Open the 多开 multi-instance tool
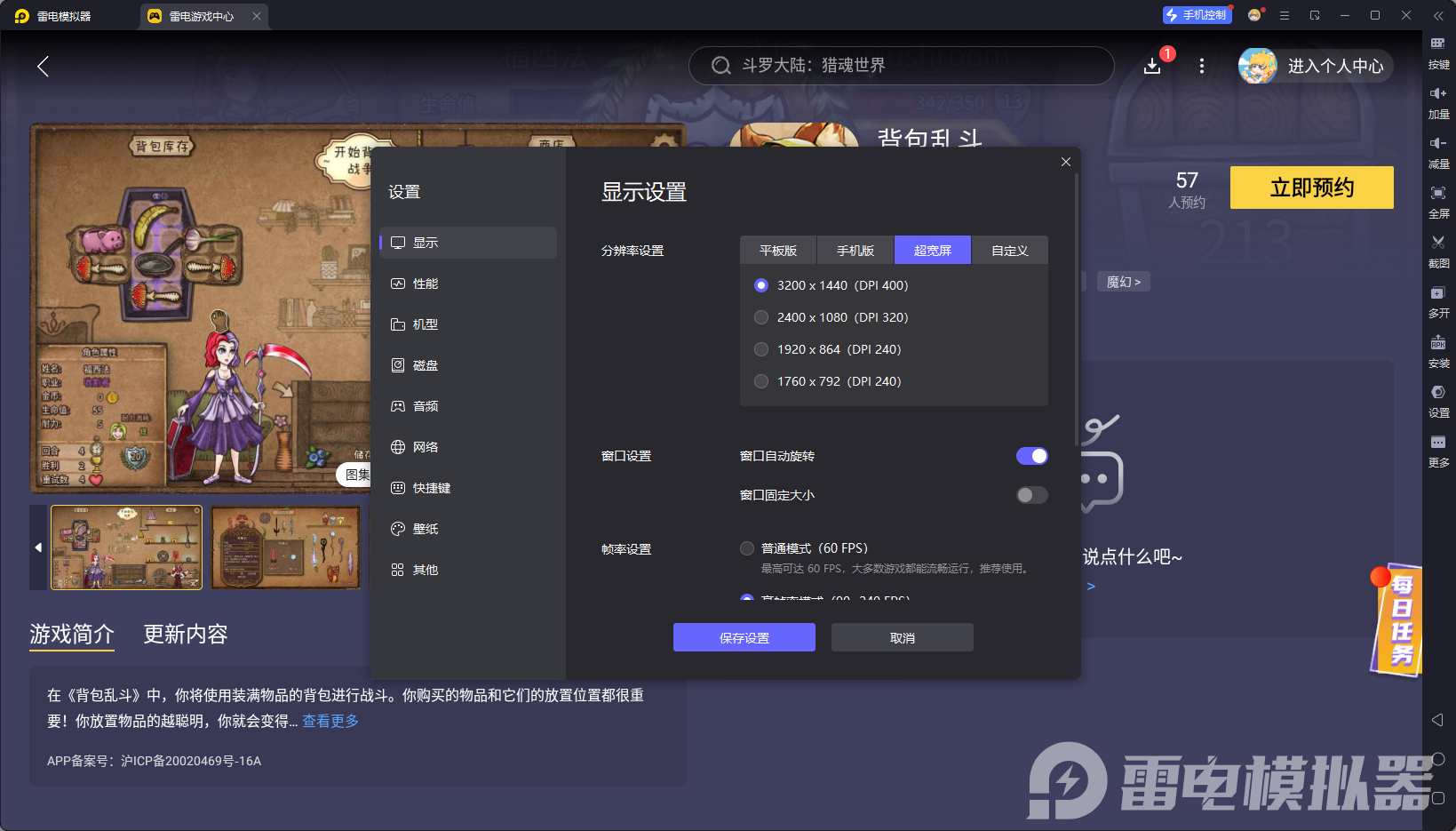 click(x=1438, y=301)
